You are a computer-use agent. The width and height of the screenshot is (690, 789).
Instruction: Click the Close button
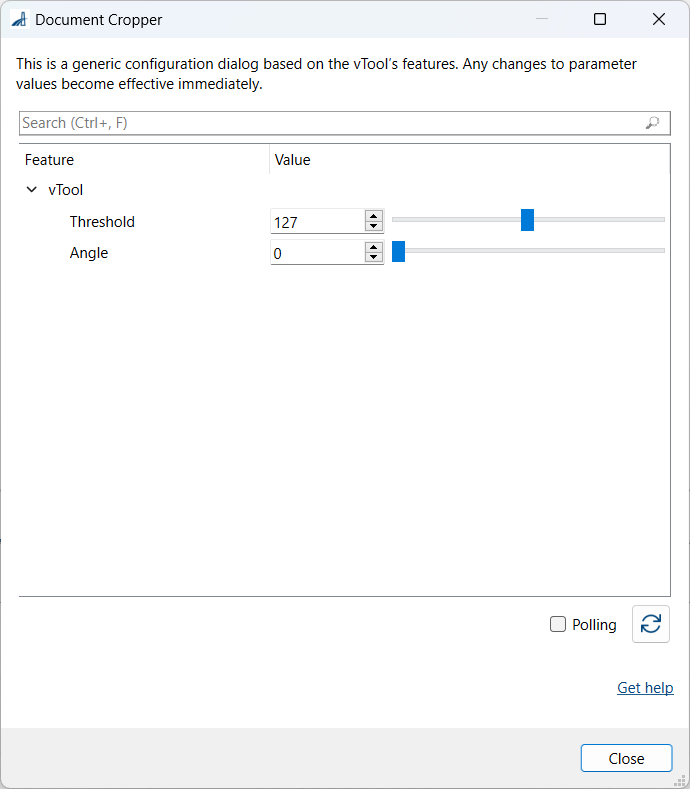pos(626,758)
